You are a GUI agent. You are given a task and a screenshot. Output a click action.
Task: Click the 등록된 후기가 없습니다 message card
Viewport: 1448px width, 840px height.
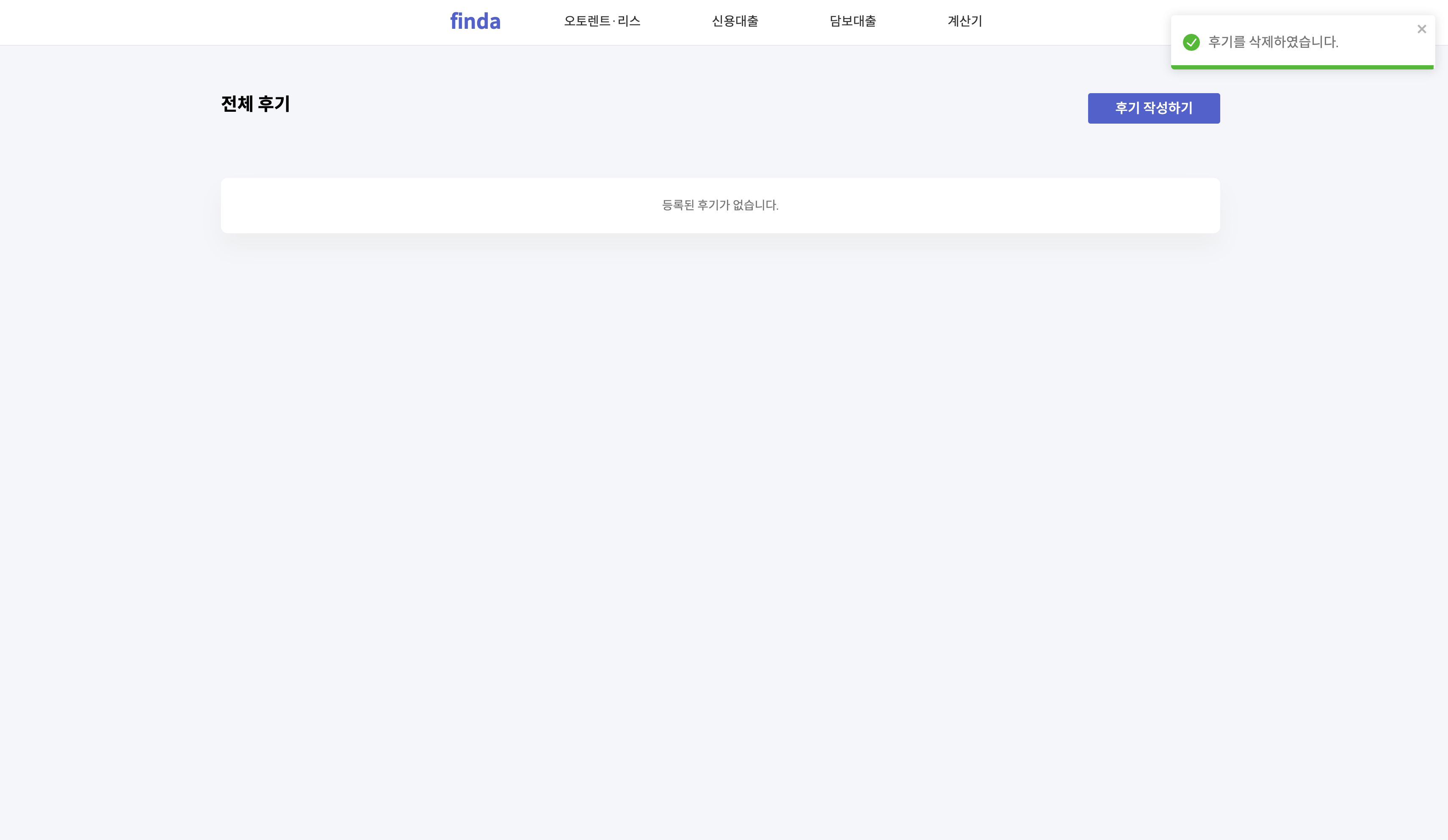point(721,205)
